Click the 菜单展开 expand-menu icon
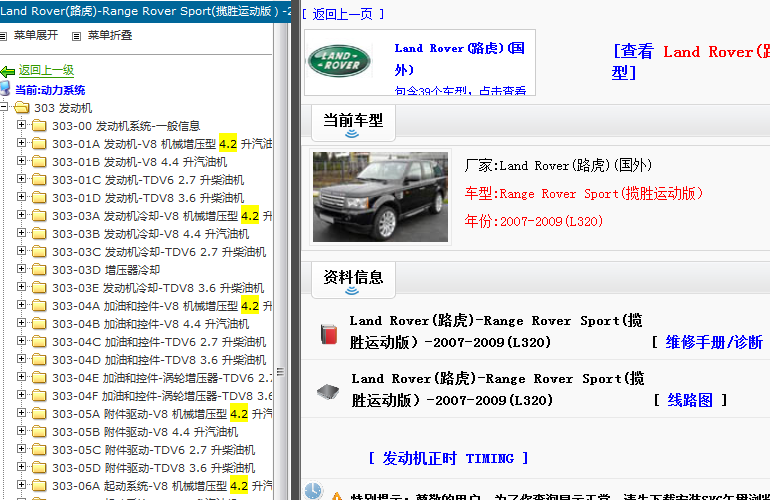 tap(3, 36)
